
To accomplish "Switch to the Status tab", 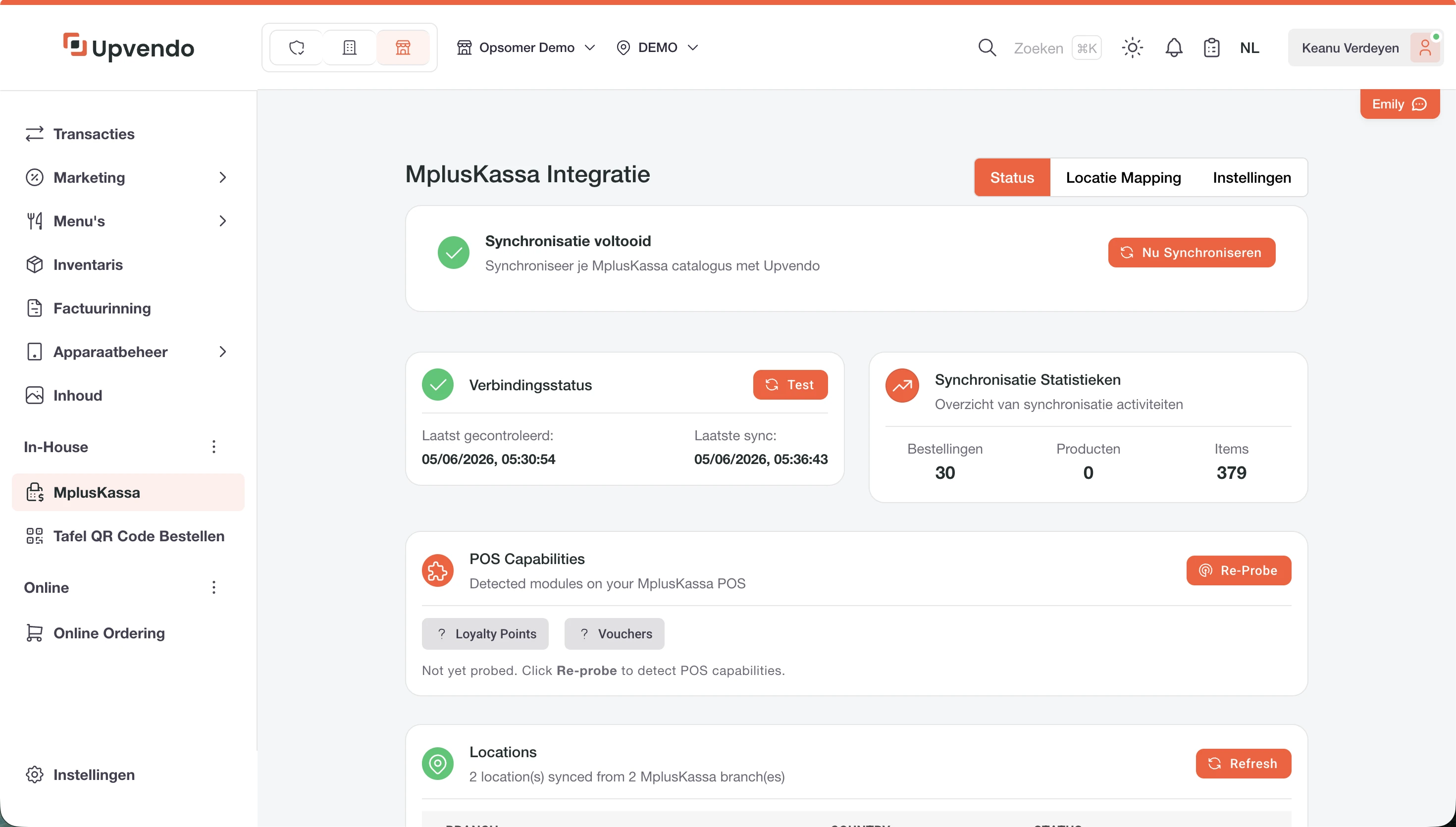I will [1012, 178].
